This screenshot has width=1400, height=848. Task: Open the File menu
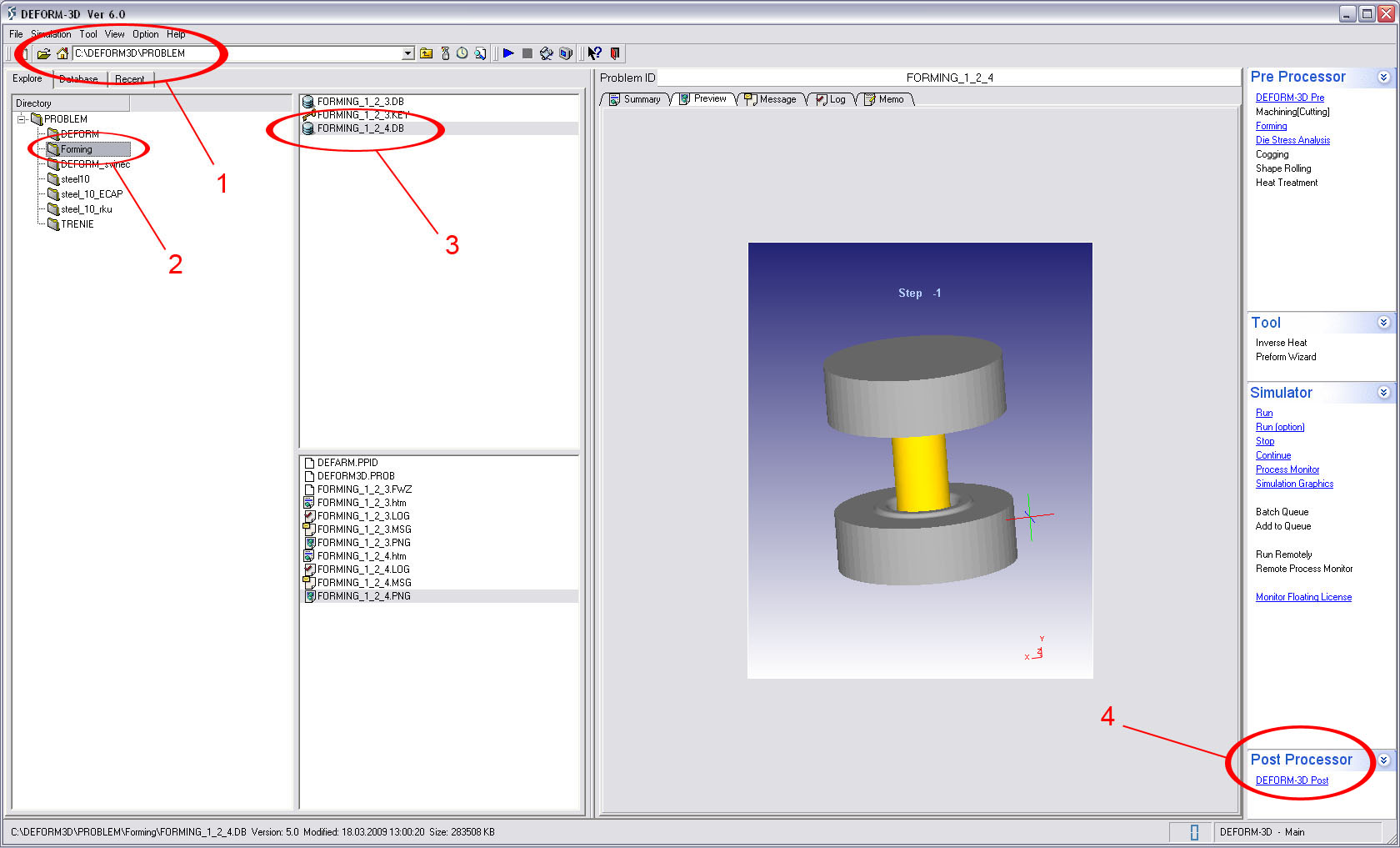point(16,34)
